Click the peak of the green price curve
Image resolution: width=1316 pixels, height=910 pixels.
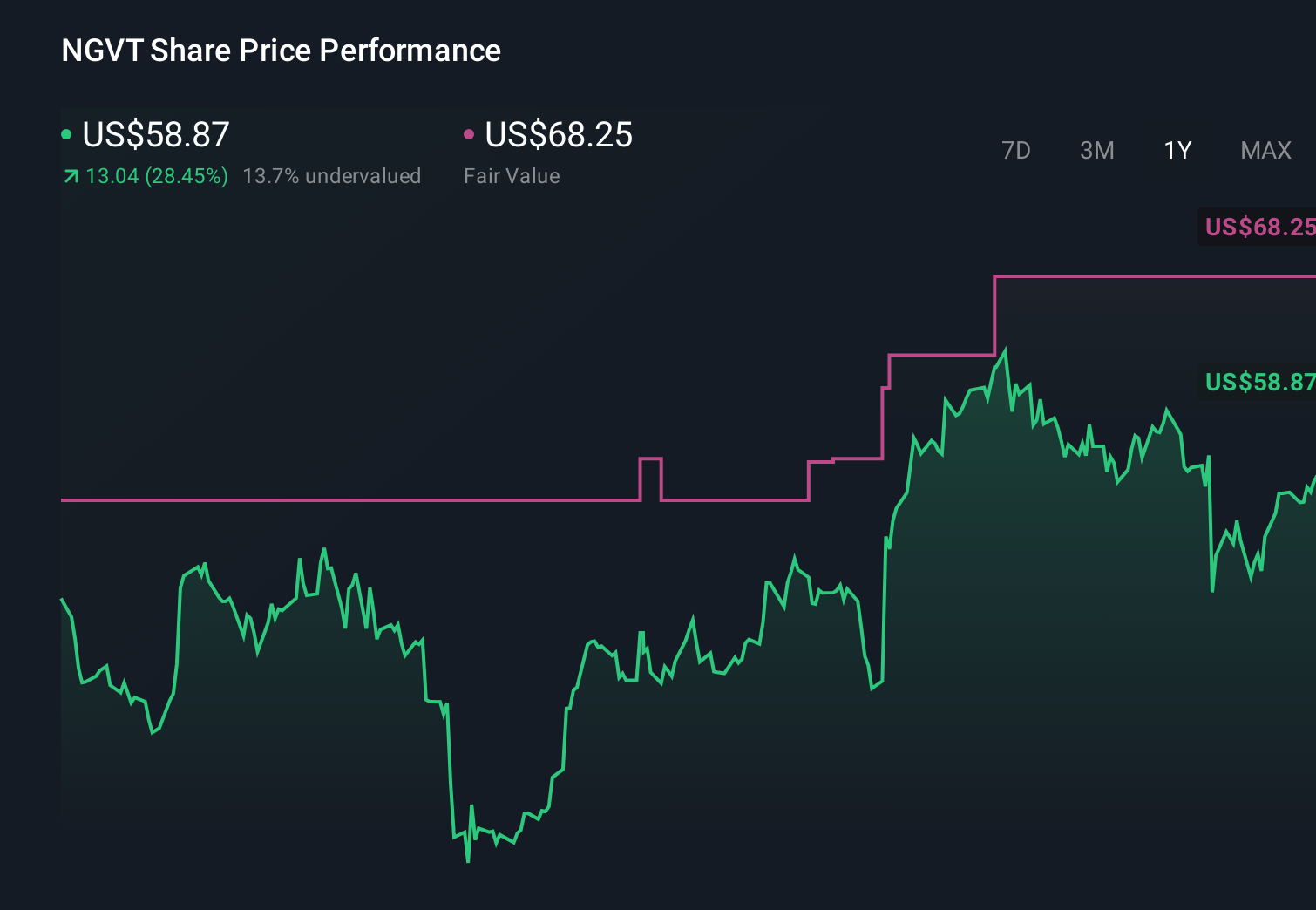(x=1005, y=347)
